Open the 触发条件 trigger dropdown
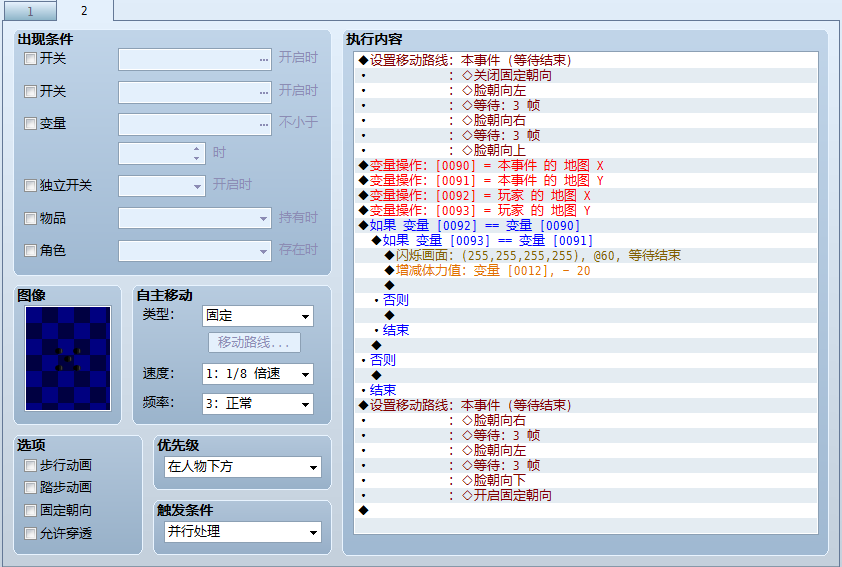The image size is (842, 567). click(x=243, y=532)
